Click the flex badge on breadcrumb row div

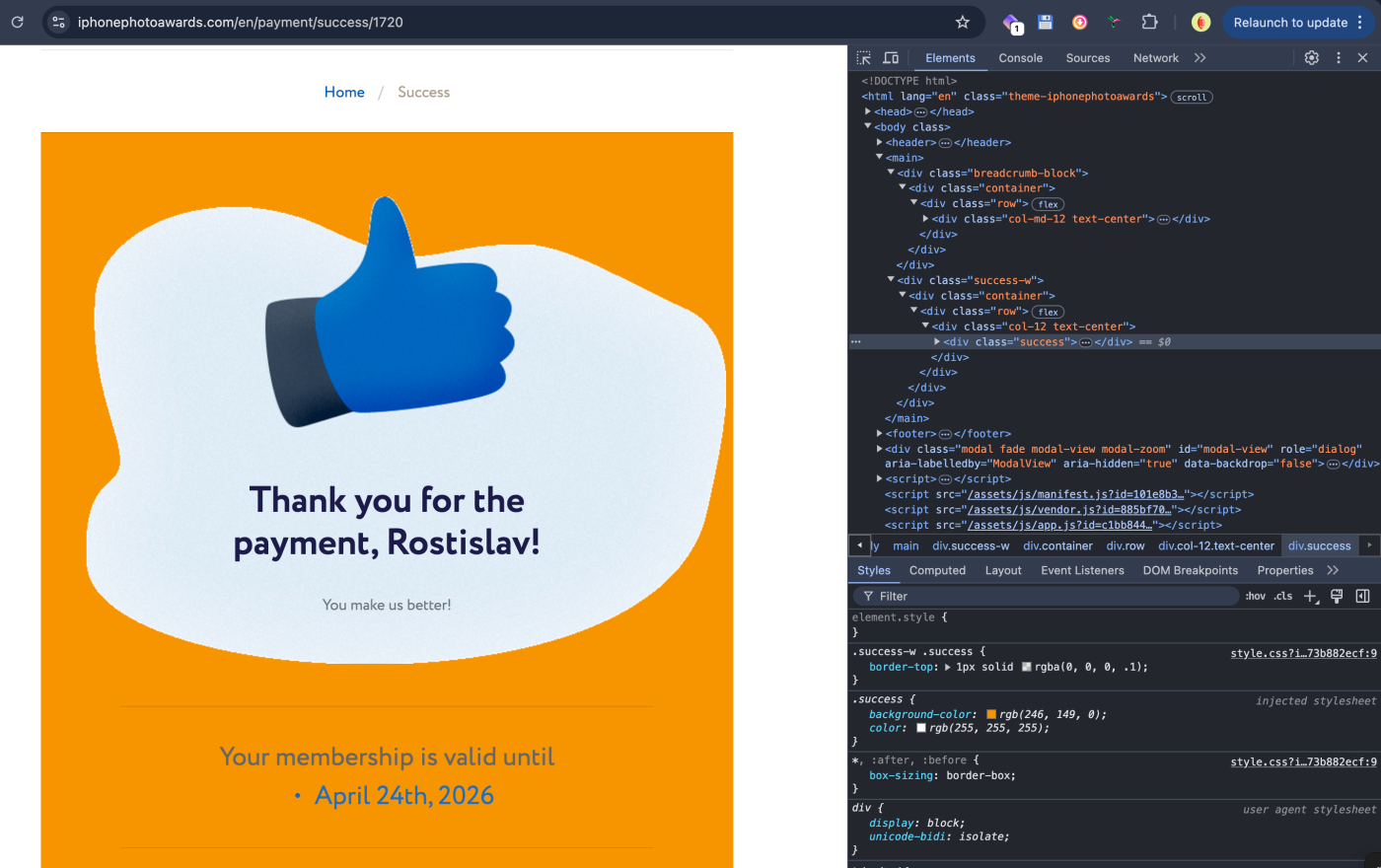[1049, 204]
